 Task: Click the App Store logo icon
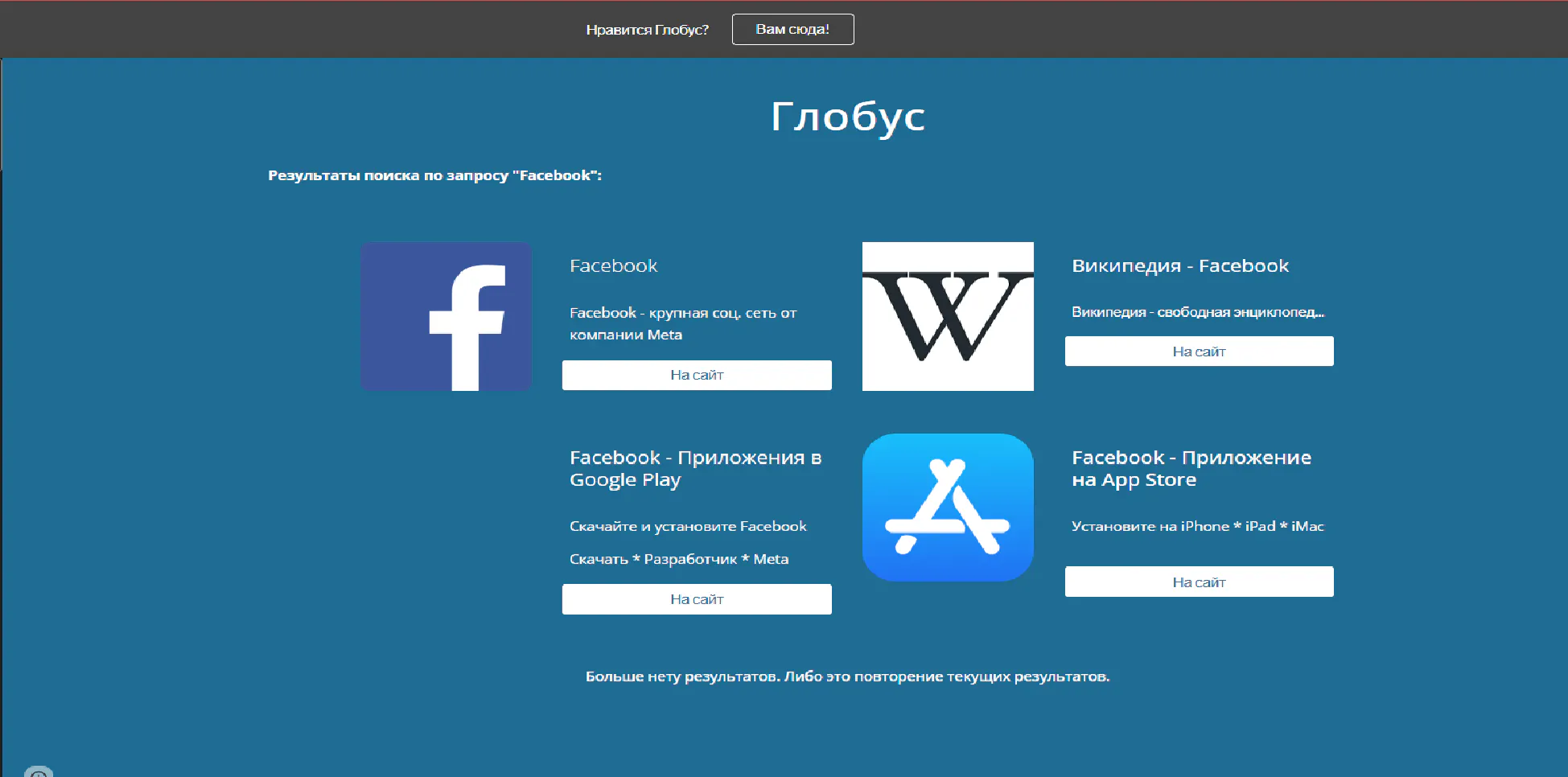point(948,508)
